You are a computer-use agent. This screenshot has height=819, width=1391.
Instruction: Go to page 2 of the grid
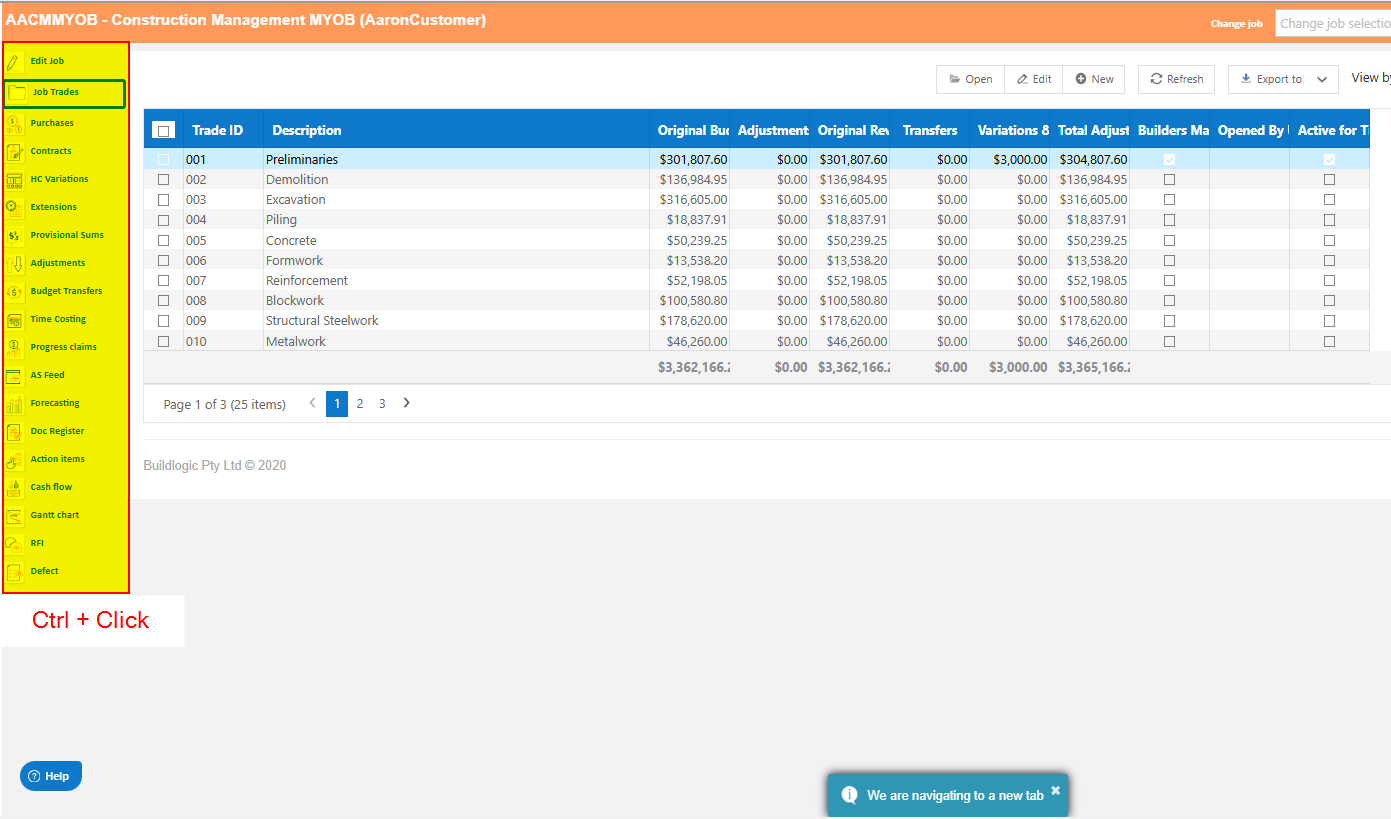click(x=360, y=404)
